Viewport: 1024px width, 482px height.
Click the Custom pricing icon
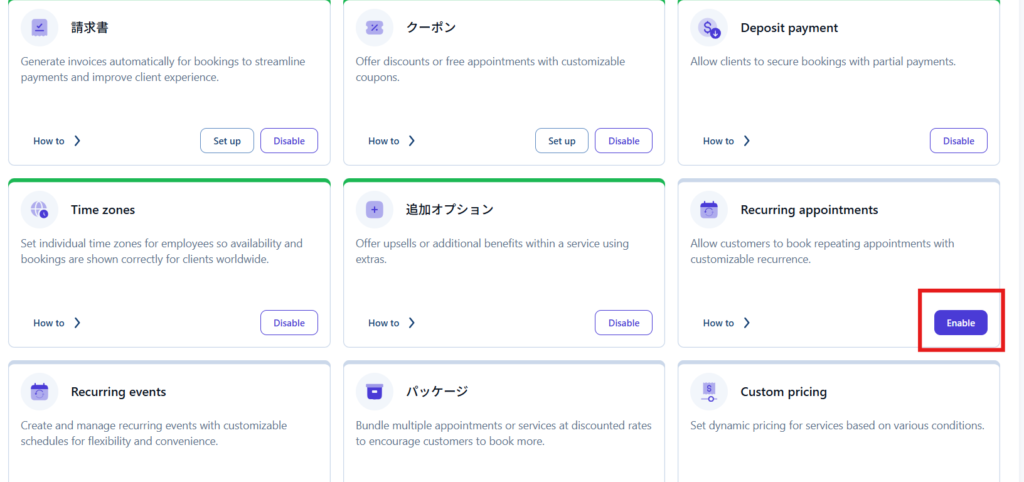click(709, 392)
